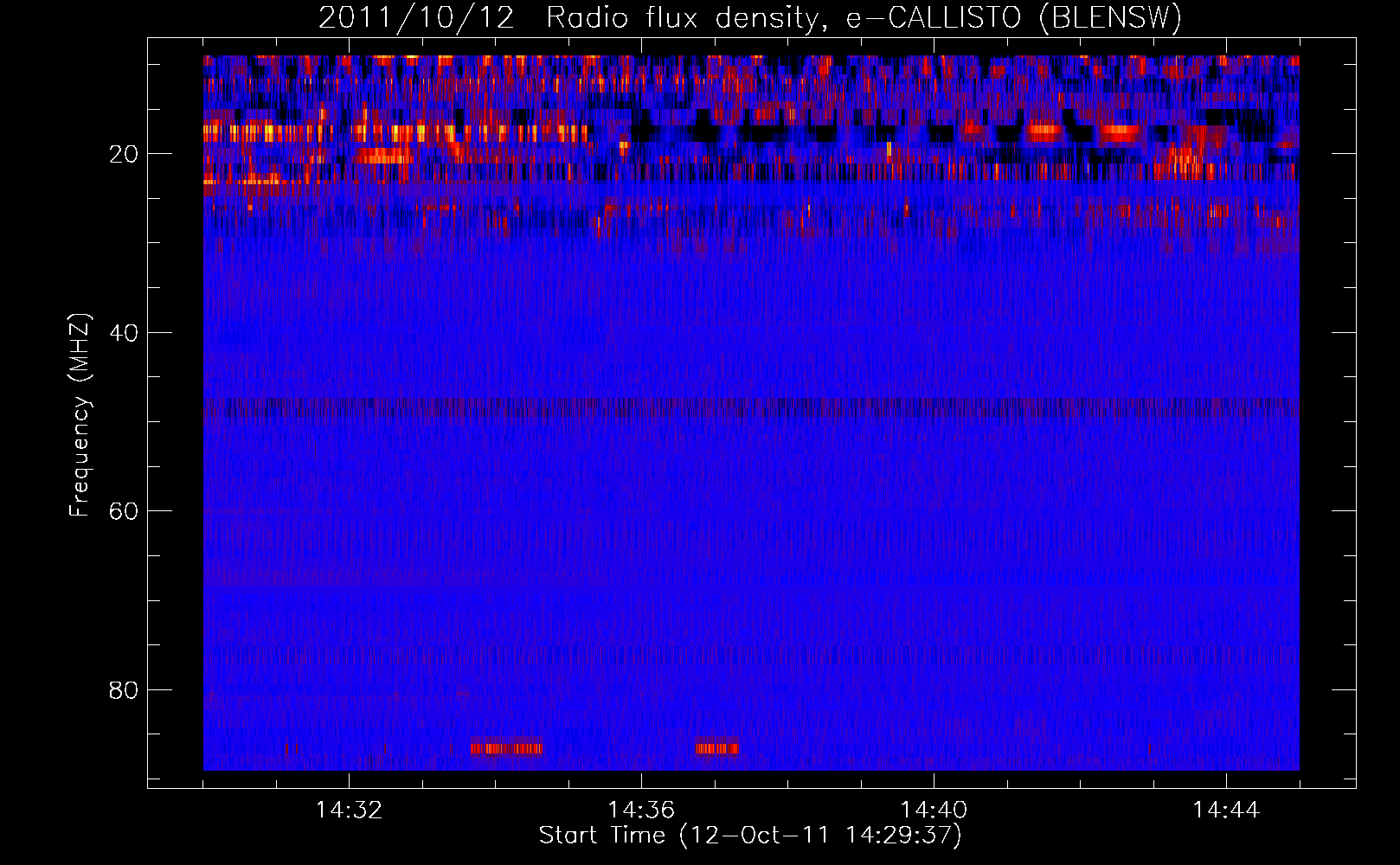Select the 14:40 time axis tick label
Image resolution: width=1400 pixels, height=865 pixels.
934,811
